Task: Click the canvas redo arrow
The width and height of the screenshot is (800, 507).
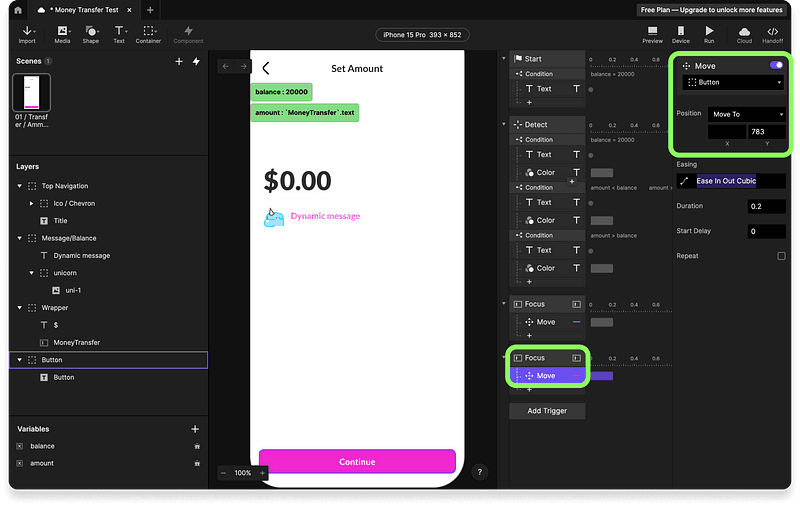Action: pyautogui.click(x=243, y=66)
